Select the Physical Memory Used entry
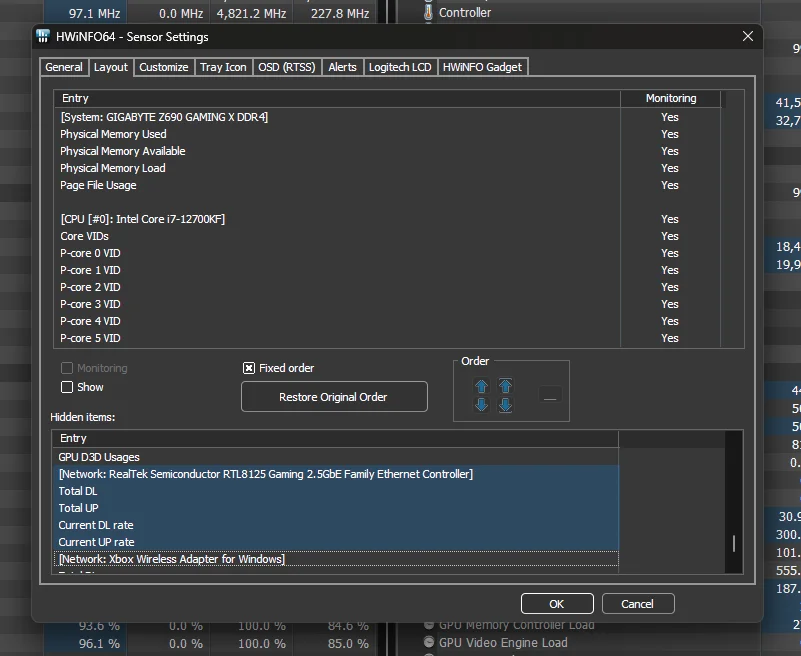Viewport: 801px width, 656px height. (337, 134)
